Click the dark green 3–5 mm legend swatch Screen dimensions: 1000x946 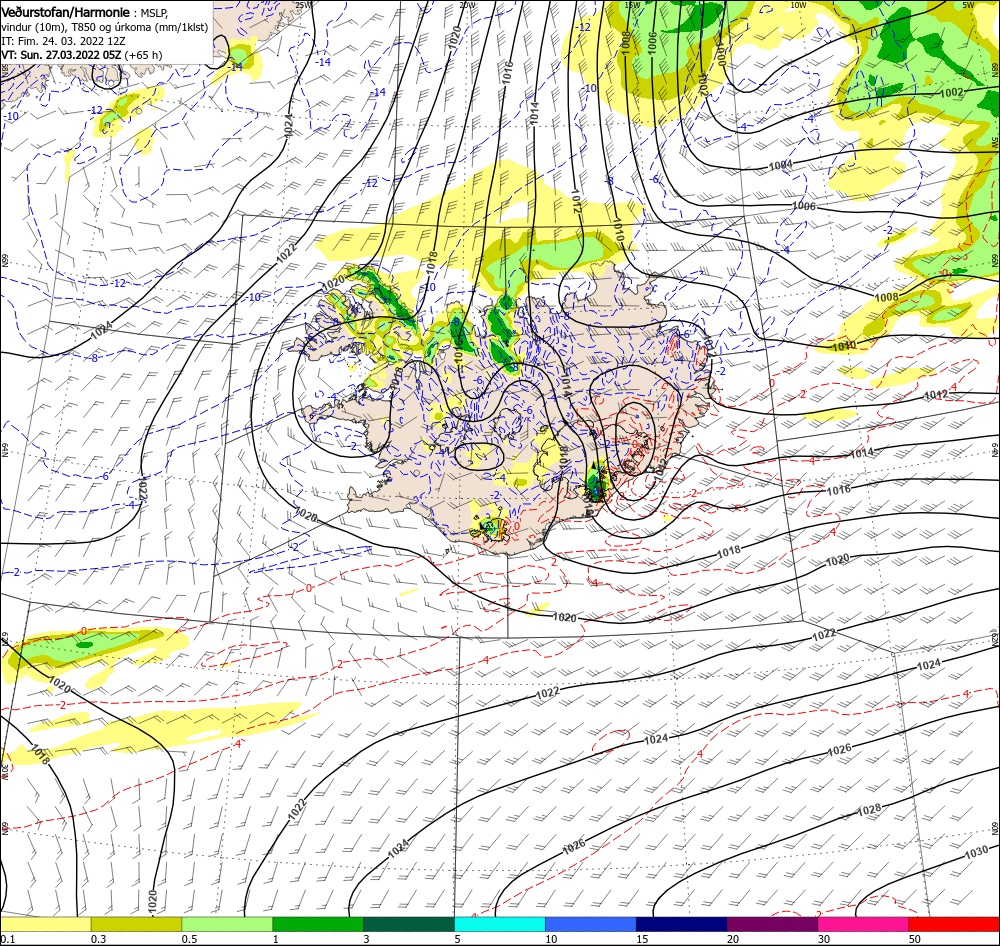pos(409,924)
